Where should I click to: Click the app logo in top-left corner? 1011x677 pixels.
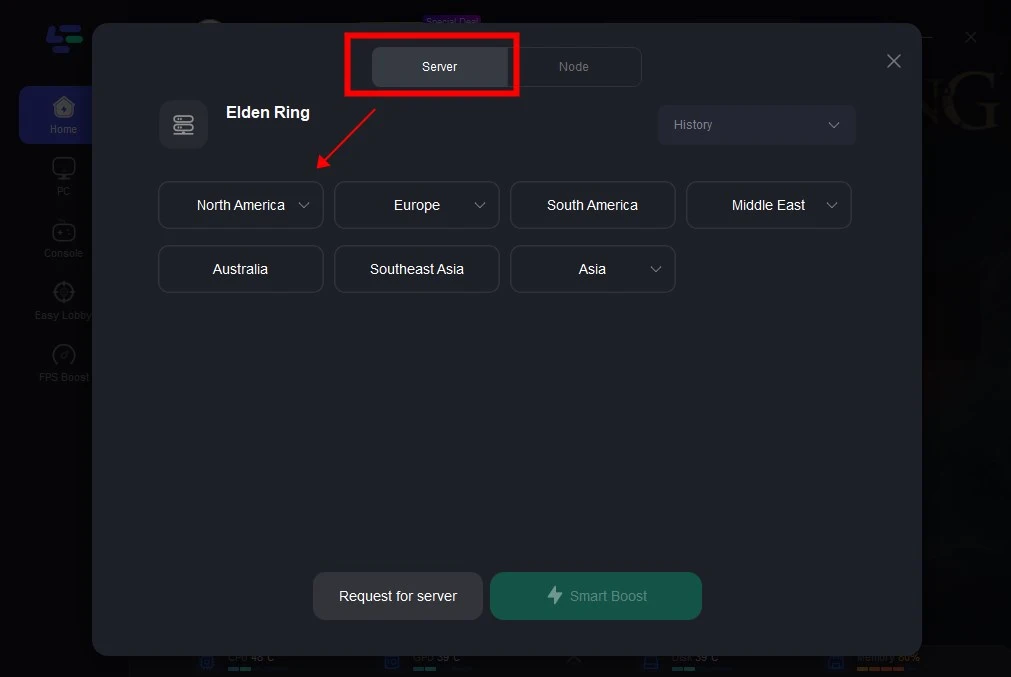tap(64, 39)
